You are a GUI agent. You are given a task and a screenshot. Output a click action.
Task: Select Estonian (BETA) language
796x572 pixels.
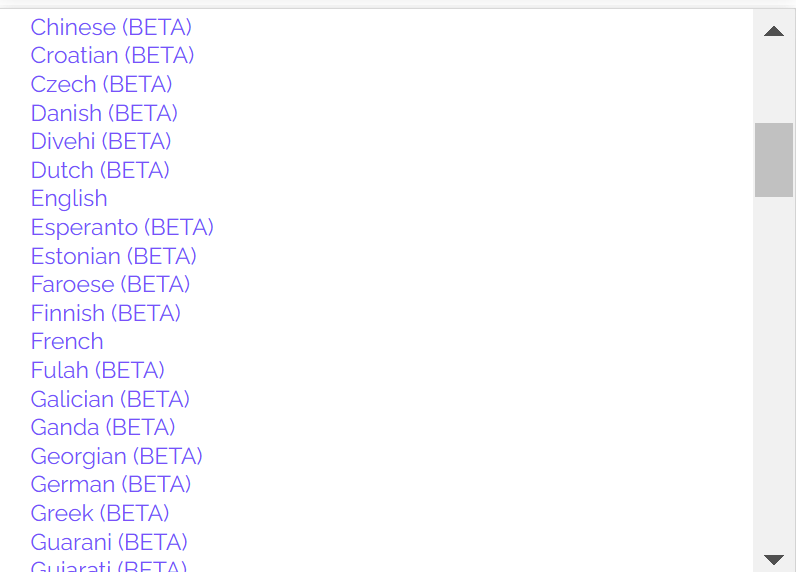click(x=113, y=256)
